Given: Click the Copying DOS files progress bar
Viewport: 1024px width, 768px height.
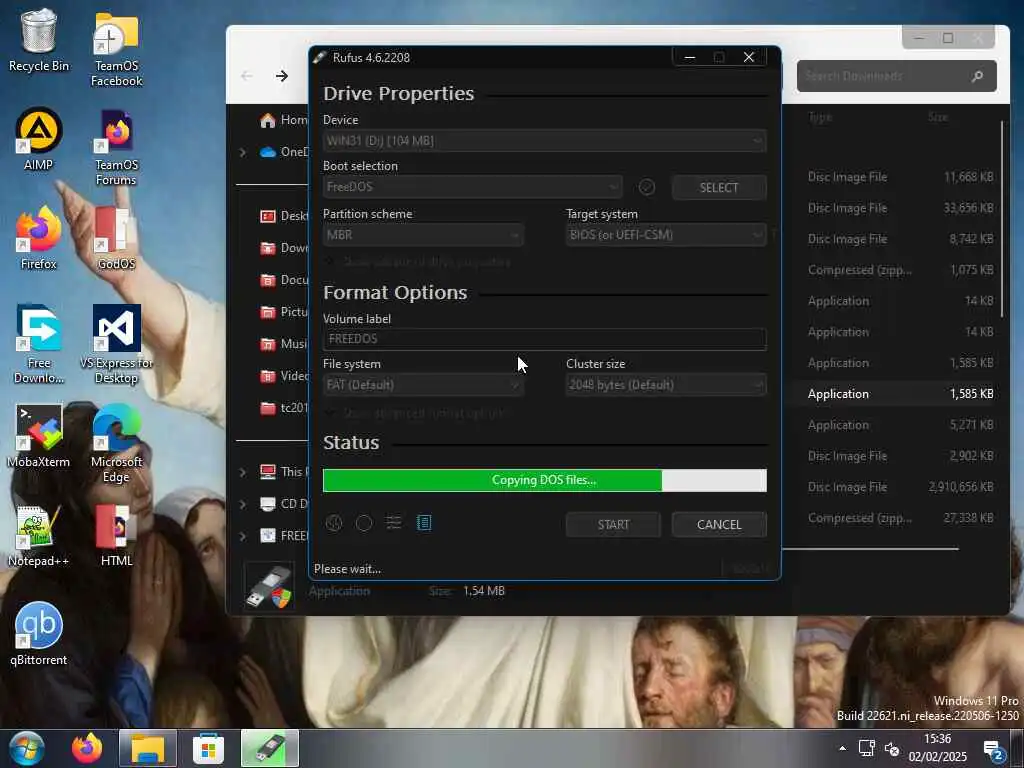Looking at the screenshot, I should tap(545, 480).
